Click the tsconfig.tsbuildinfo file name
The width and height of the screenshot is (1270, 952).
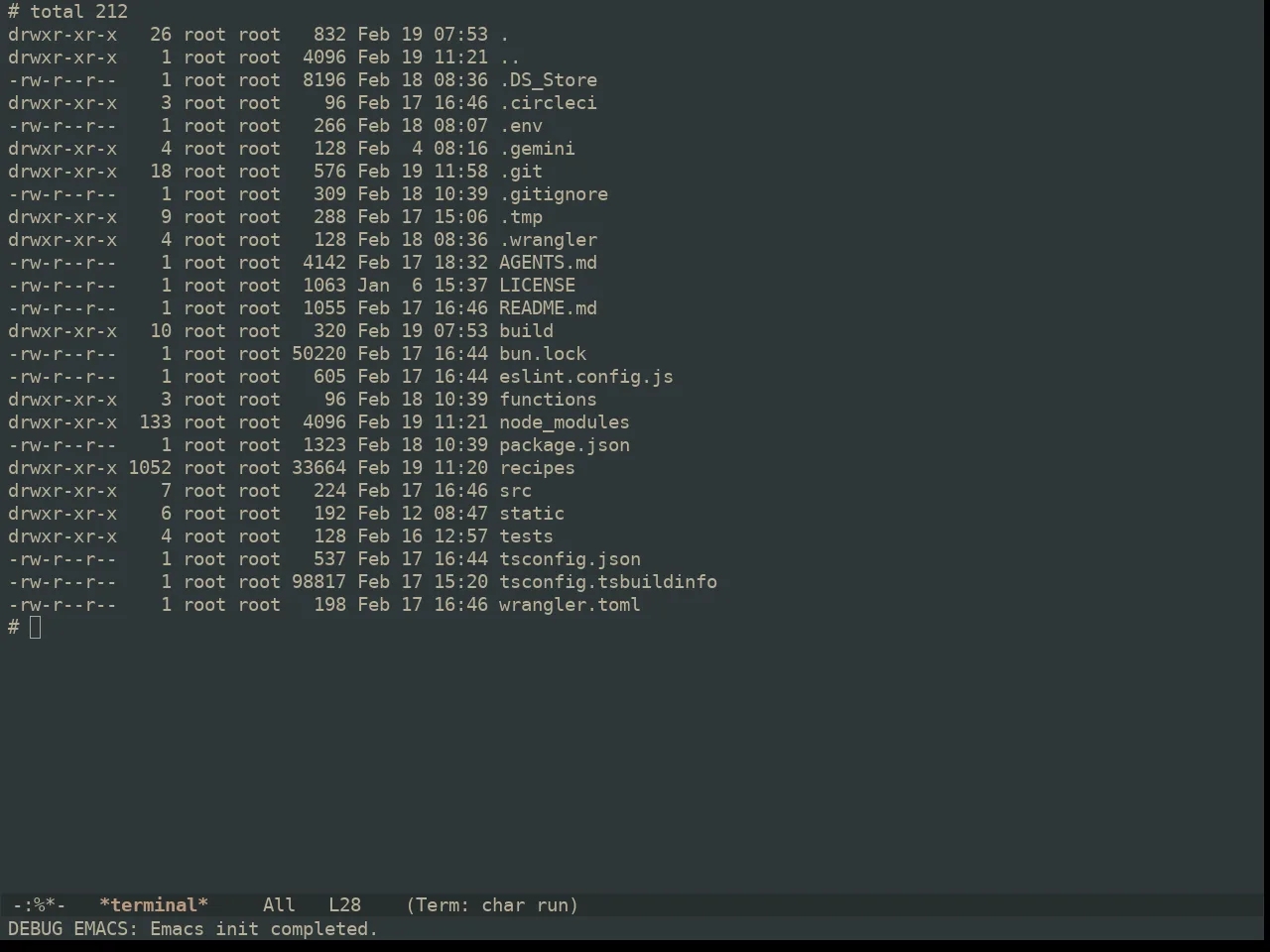pos(608,582)
